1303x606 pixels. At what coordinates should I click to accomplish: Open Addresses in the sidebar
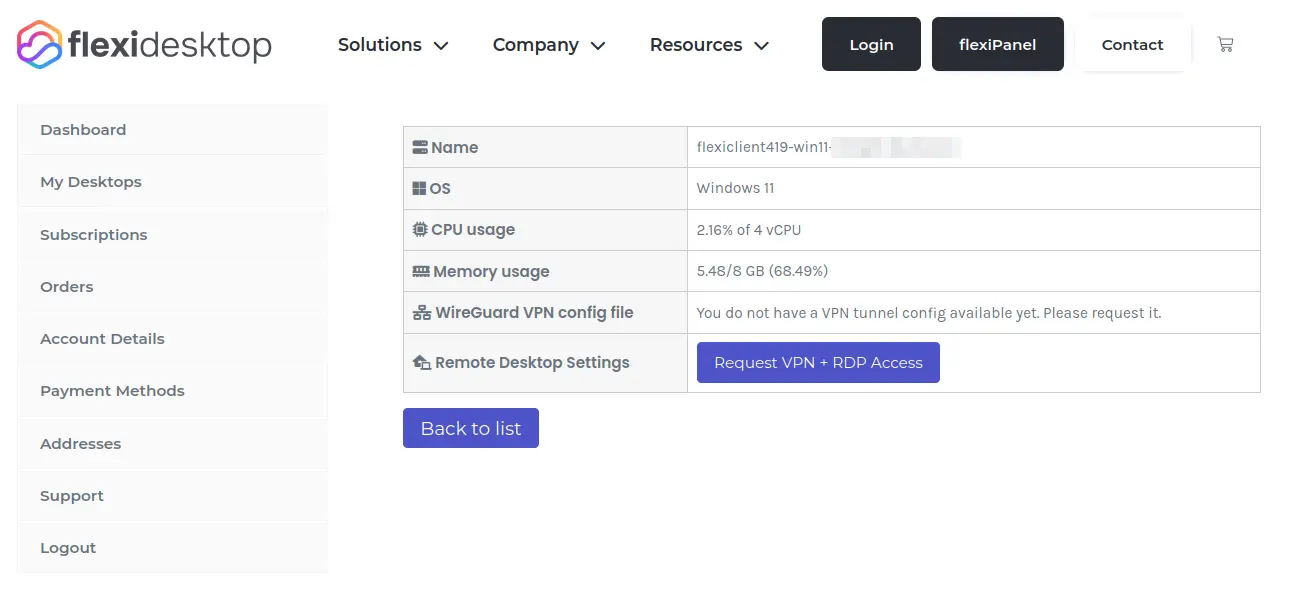tap(173, 444)
